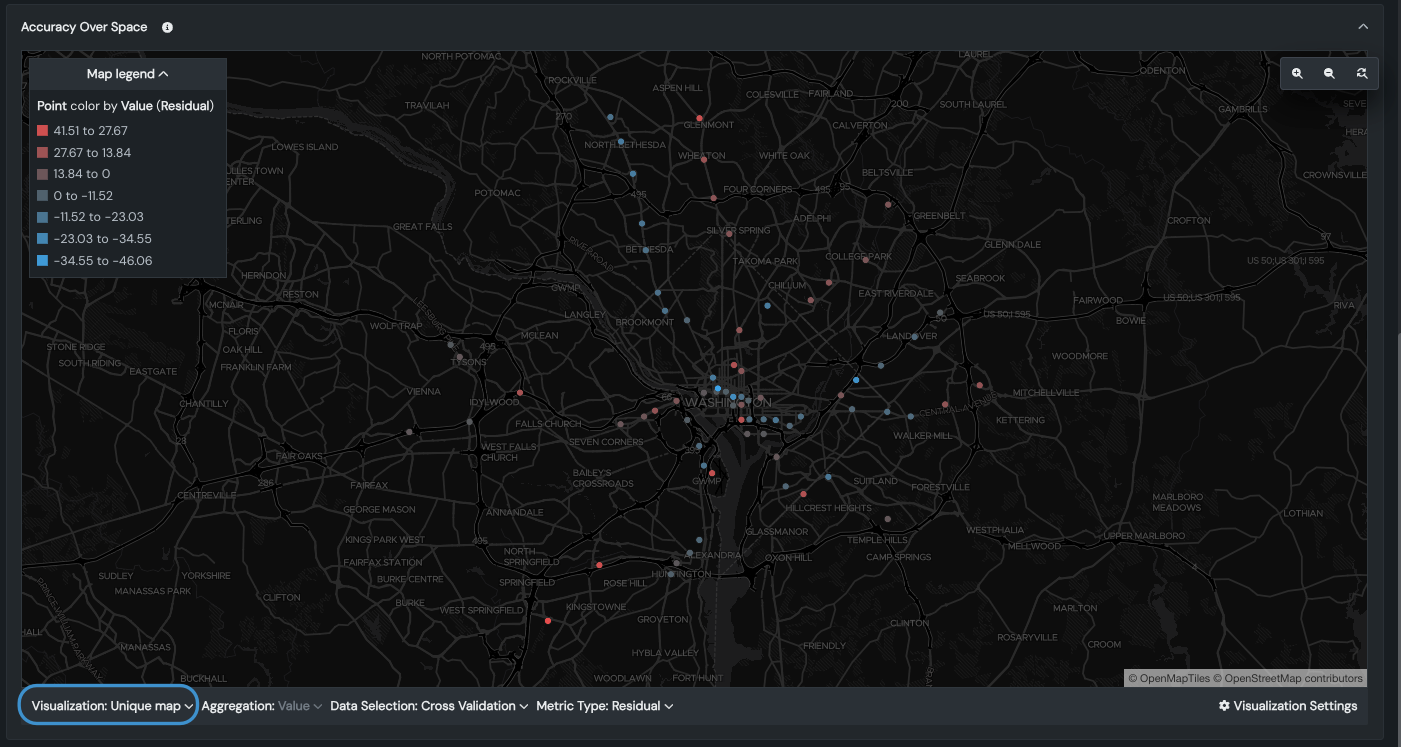The image size is (1401, 747).
Task: Open the OpenStreetMap contributors link
Action: coord(1294,678)
